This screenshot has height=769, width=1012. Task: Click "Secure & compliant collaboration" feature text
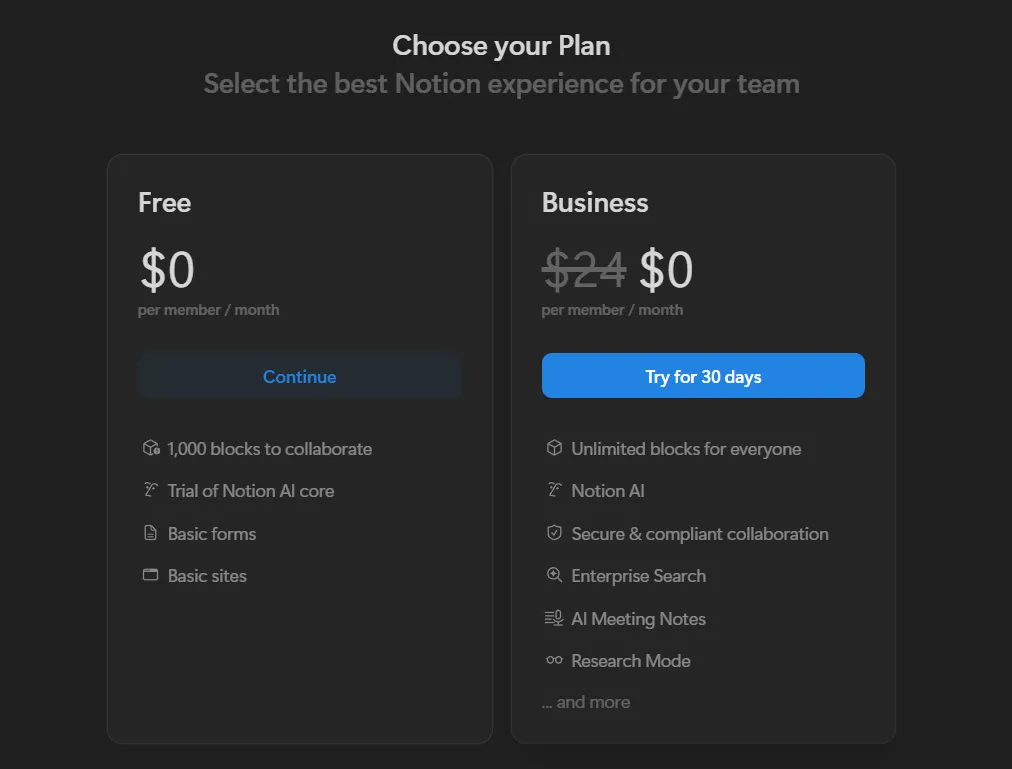(699, 534)
